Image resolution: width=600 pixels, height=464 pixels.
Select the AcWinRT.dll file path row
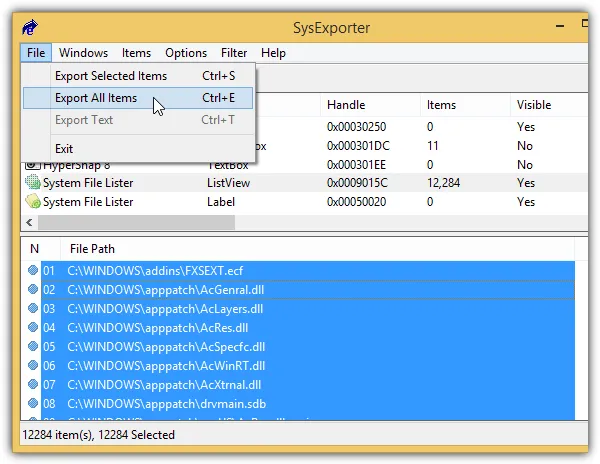pyautogui.click(x=308, y=366)
